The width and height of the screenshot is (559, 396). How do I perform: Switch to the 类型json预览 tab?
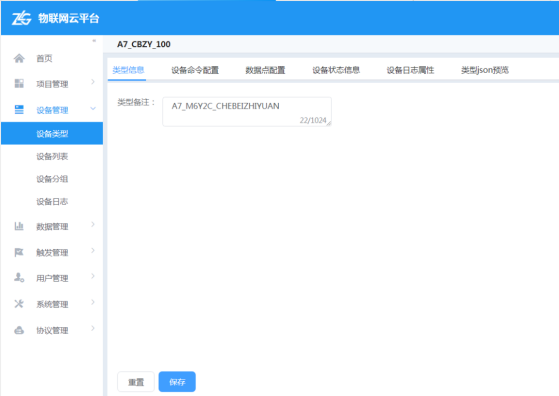(x=485, y=70)
